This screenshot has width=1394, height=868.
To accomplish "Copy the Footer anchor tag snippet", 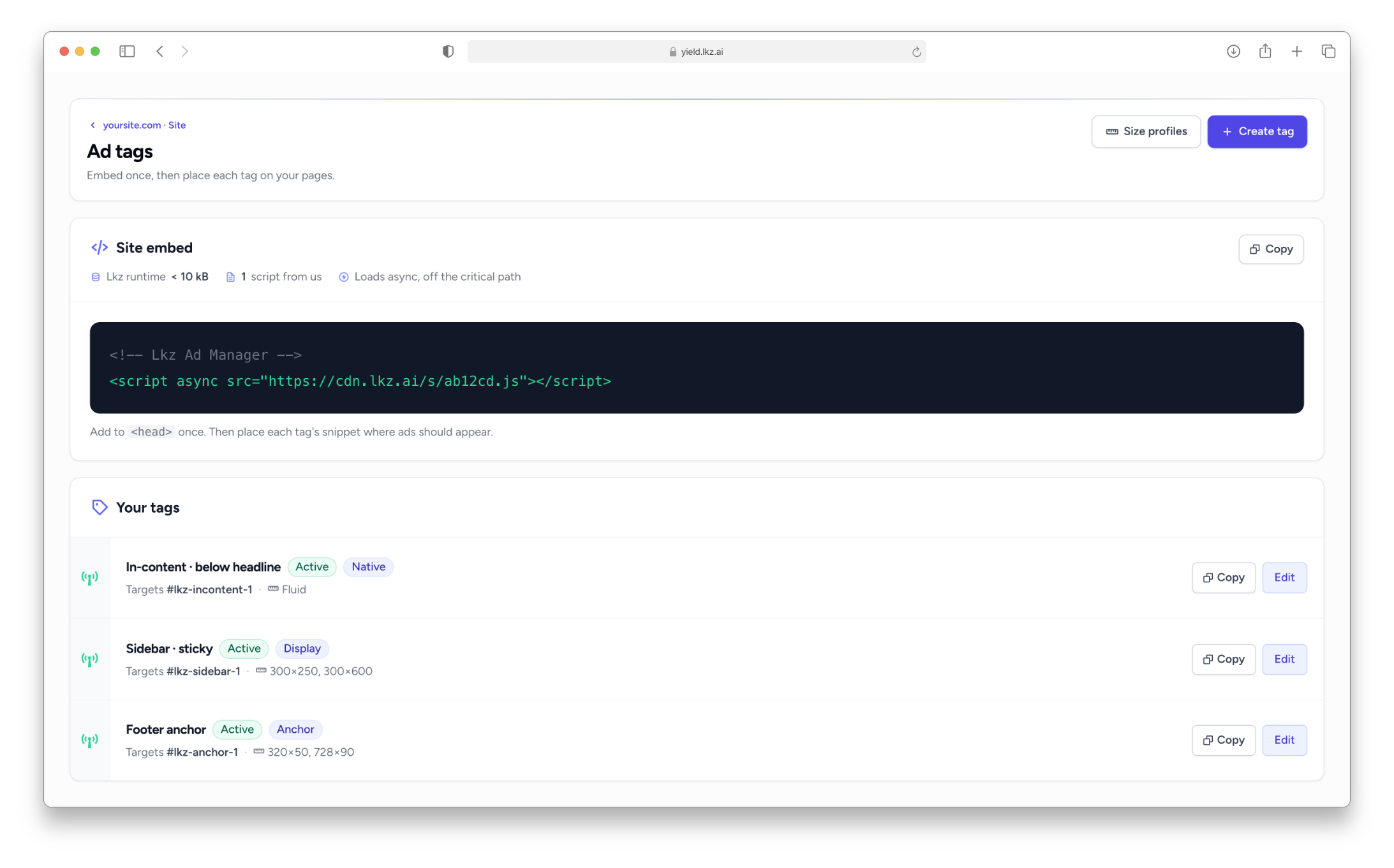I will pyautogui.click(x=1224, y=740).
